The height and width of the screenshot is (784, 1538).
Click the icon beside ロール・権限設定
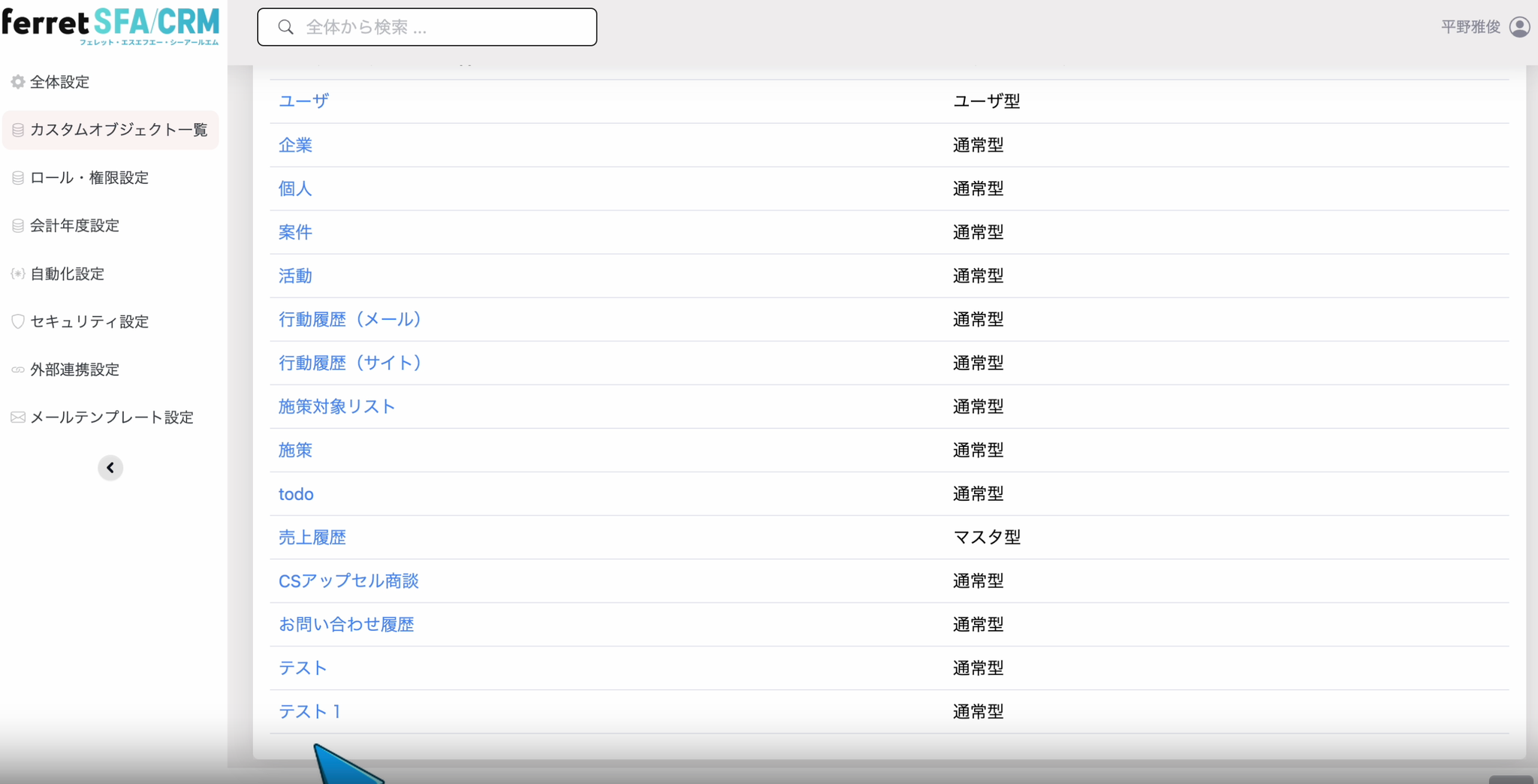(x=18, y=178)
